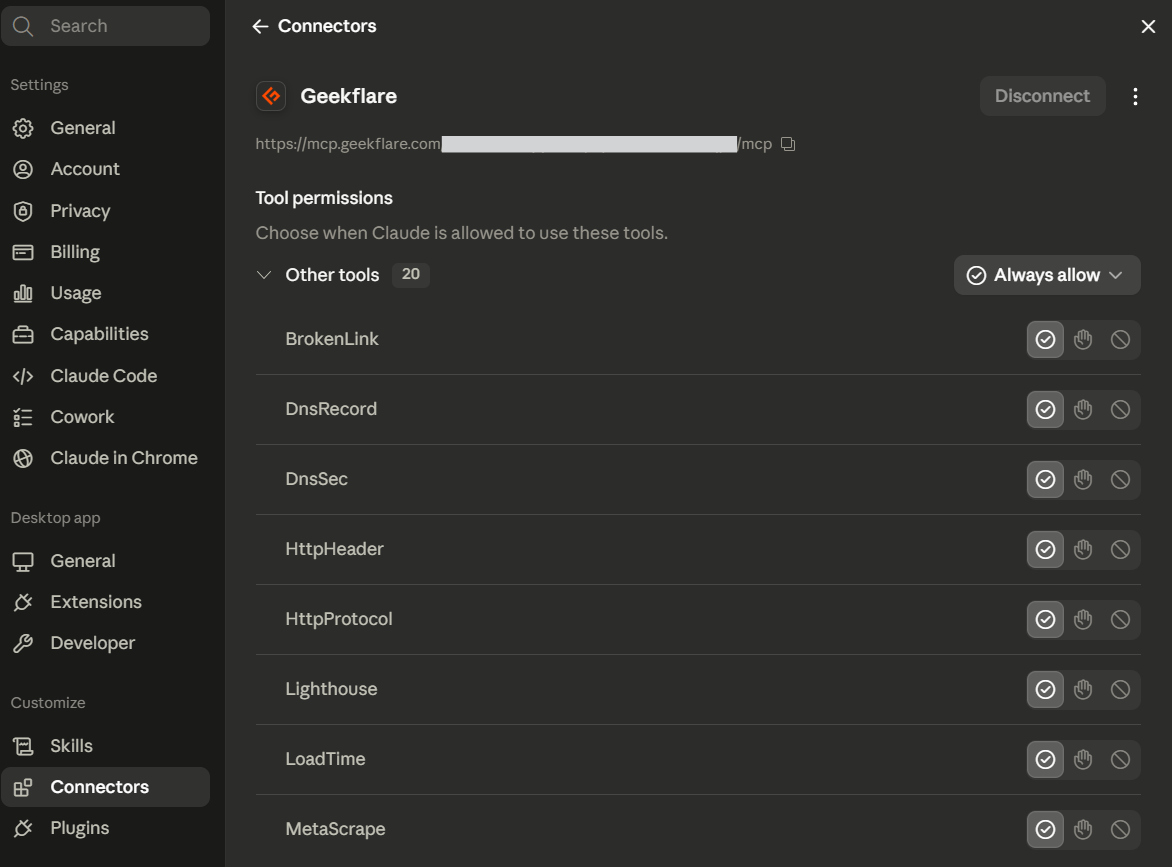Open Extensions settings
This screenshot has height=867, width=1172.
click(x=105, y=602)
